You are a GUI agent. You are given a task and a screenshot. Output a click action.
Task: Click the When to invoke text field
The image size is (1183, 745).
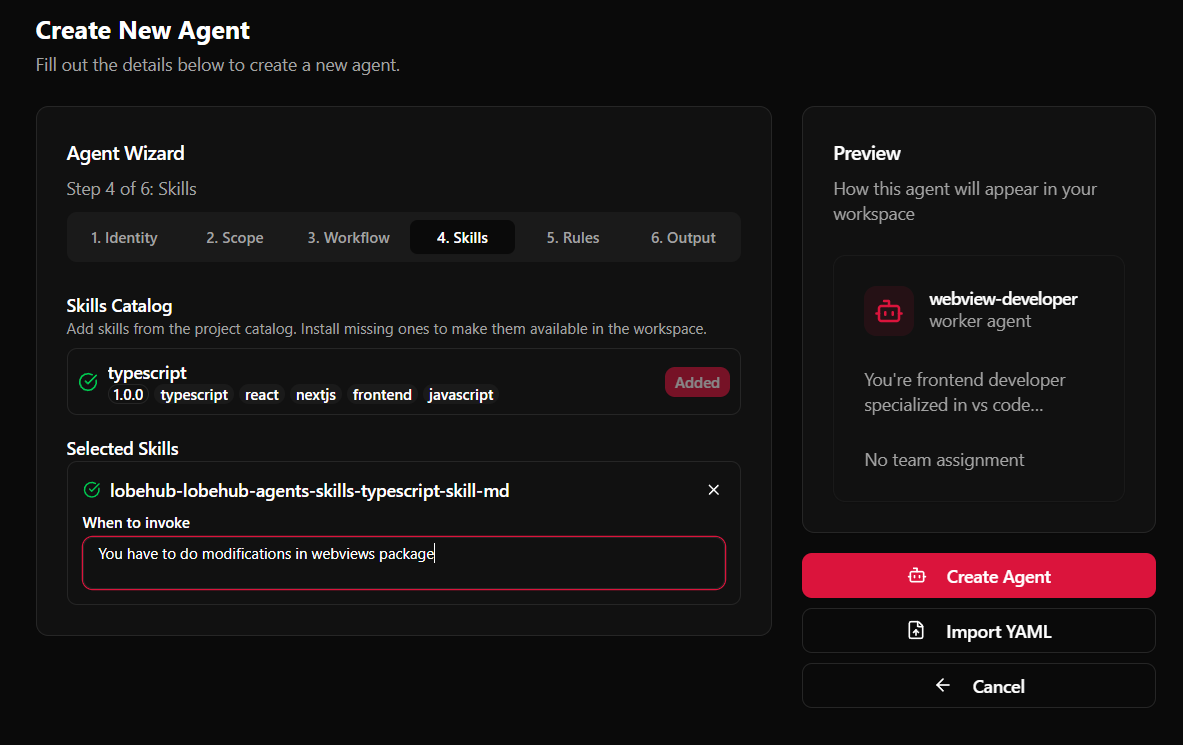pyautogui.click(x=404, y=563)
